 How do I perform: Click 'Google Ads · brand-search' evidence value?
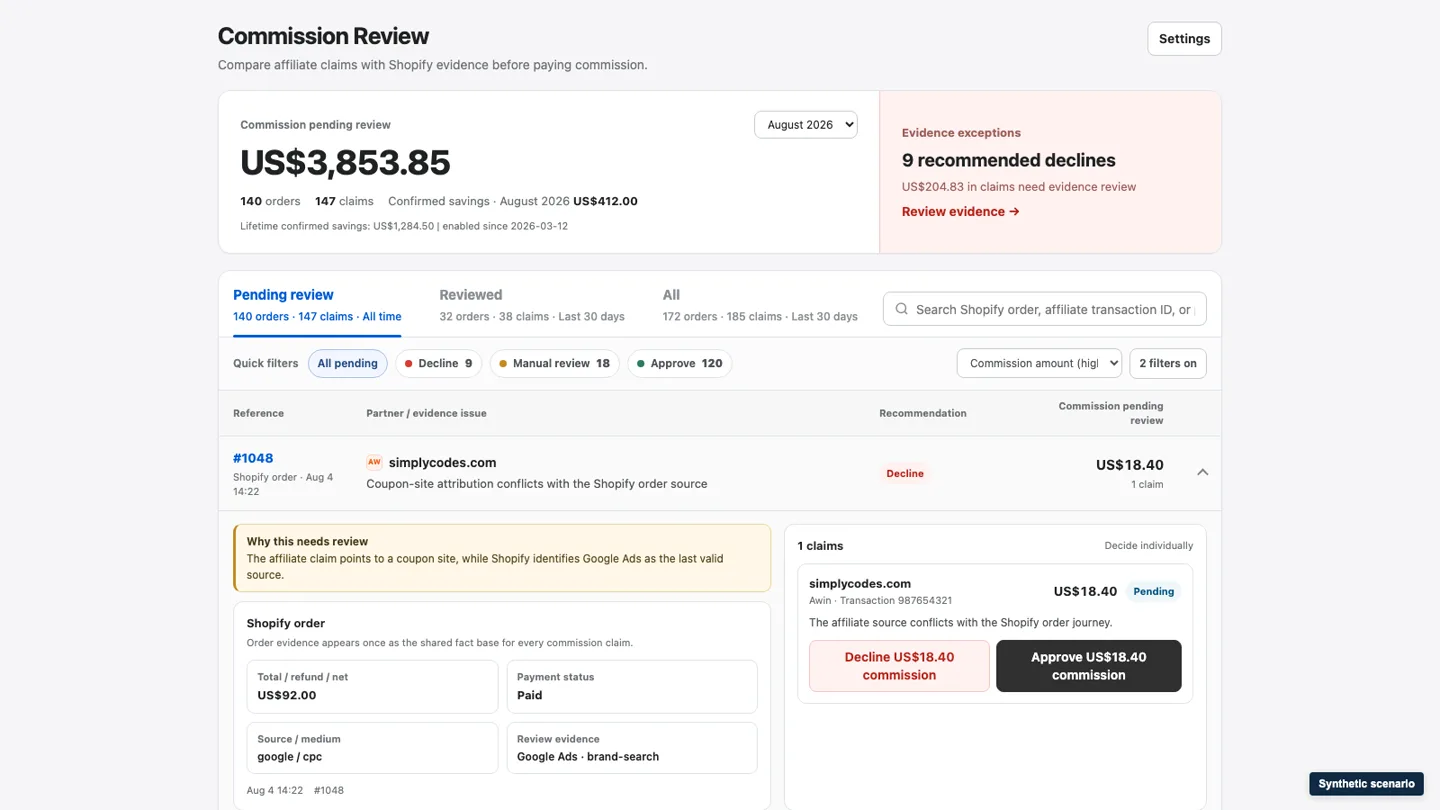(x=588, y=757)
